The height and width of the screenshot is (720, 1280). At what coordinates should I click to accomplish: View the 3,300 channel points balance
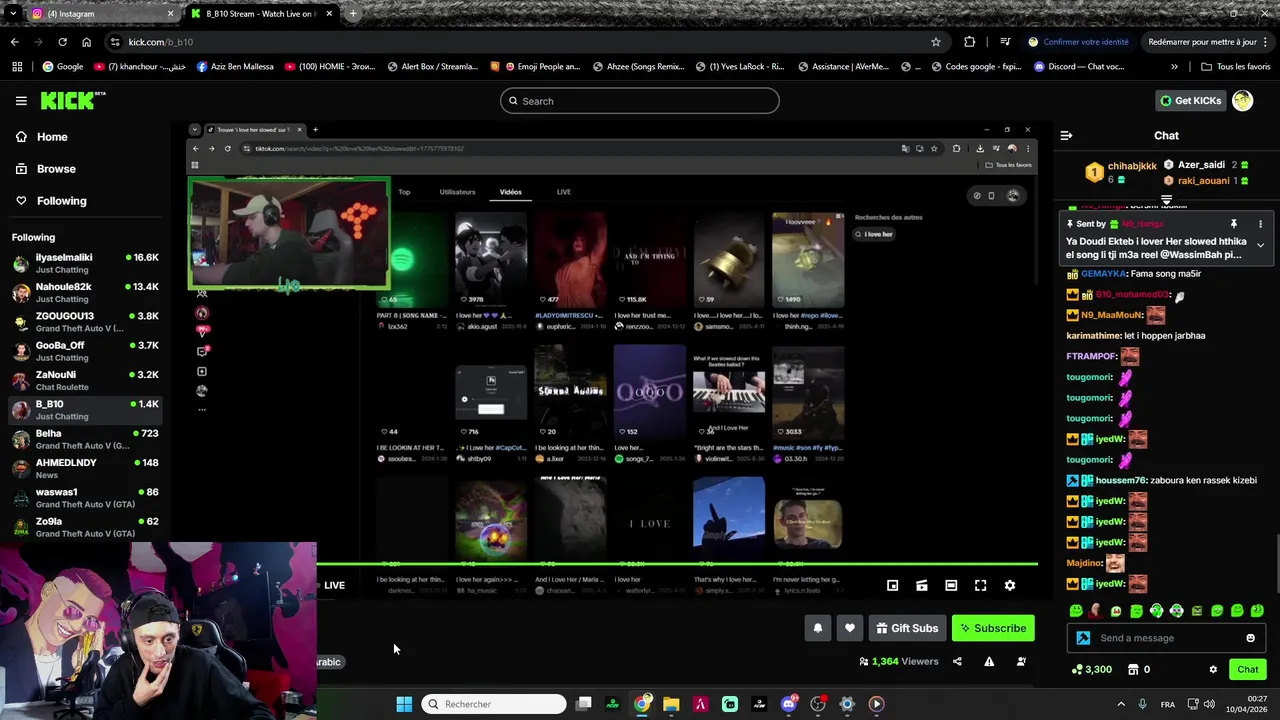pyautogui.click(x=1091, y=670)
